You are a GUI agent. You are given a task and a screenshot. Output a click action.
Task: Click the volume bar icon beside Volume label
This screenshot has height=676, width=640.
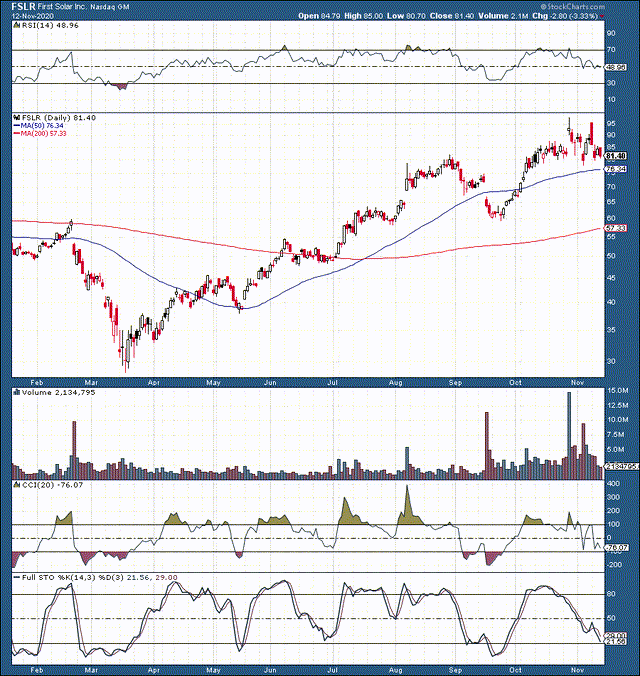pos(17,392)
